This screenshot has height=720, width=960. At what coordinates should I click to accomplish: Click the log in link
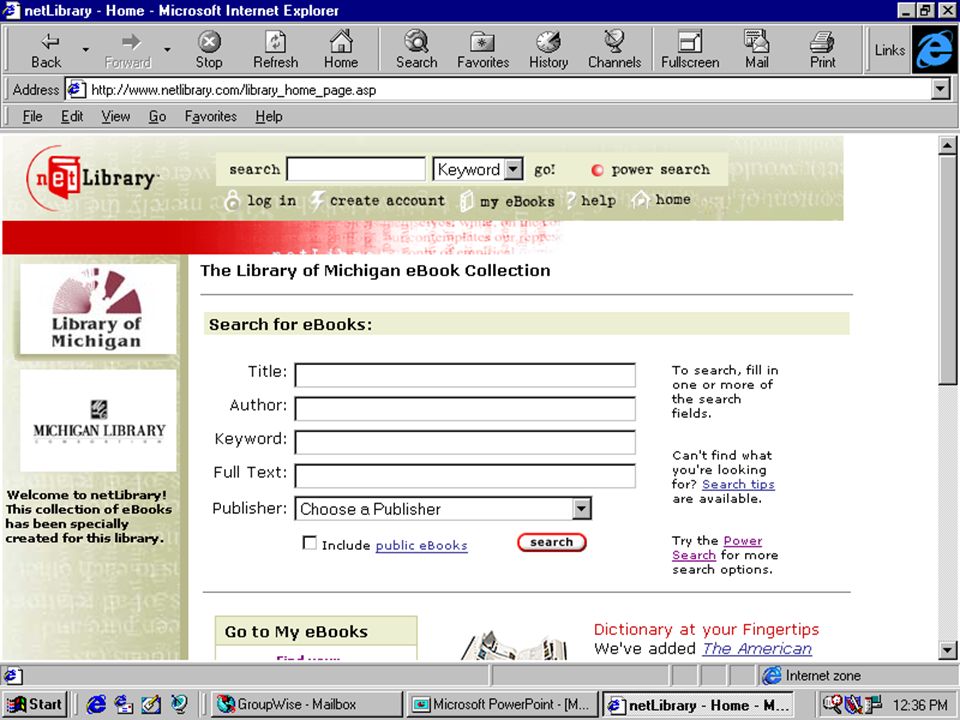pos(271,201)
